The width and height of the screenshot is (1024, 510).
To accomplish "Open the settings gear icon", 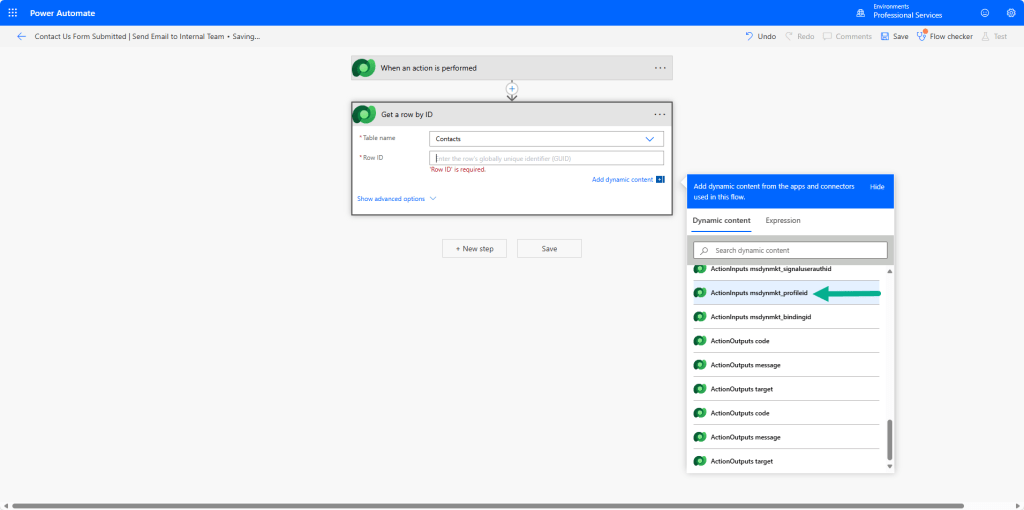I will (x=1010, y=13).
